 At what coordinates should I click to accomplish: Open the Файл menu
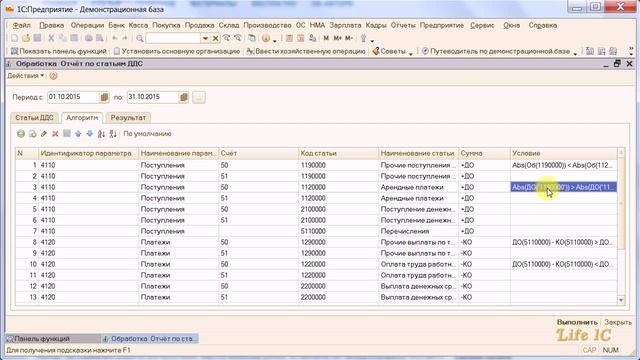click(x=21, y=25)
